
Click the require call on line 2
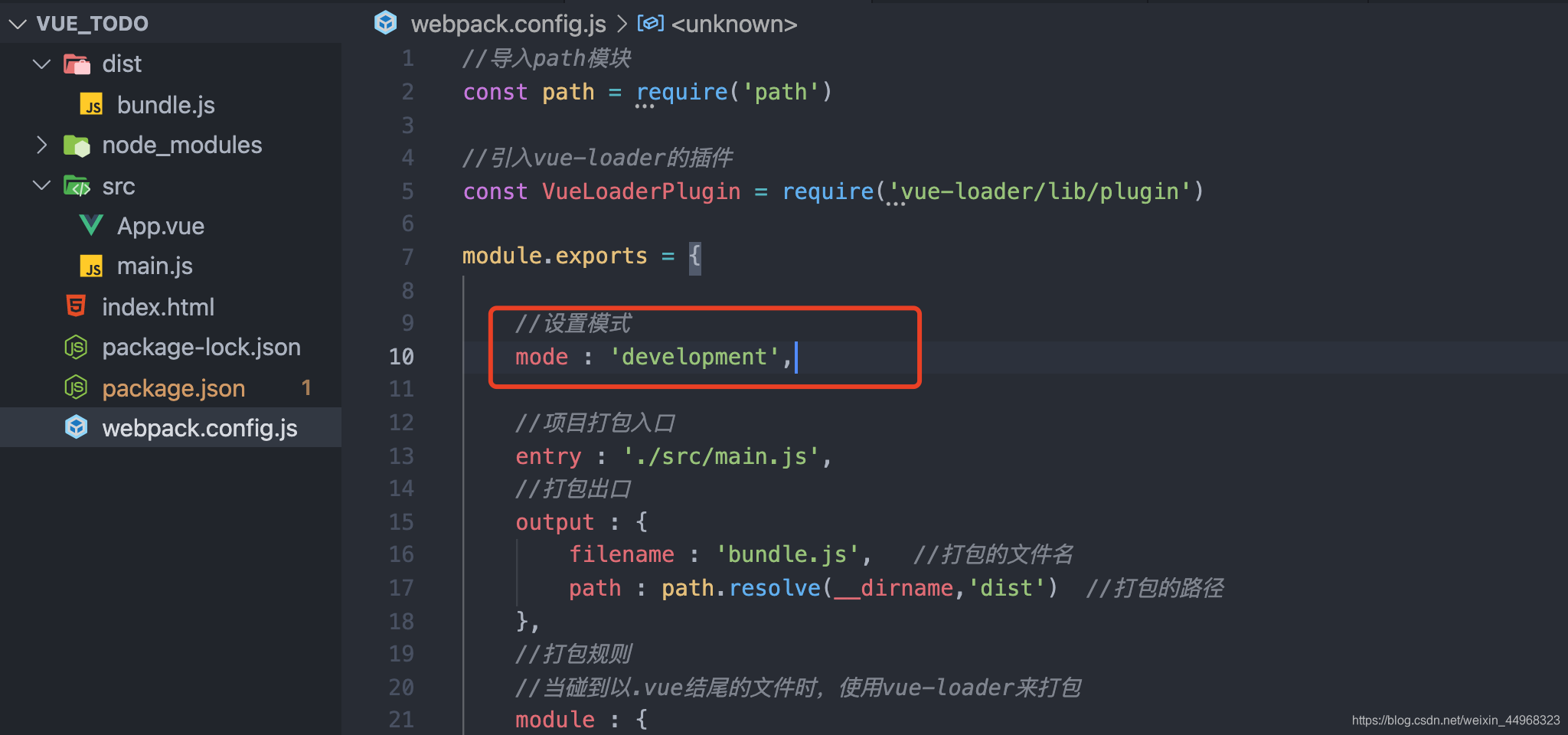pos(681,92)
